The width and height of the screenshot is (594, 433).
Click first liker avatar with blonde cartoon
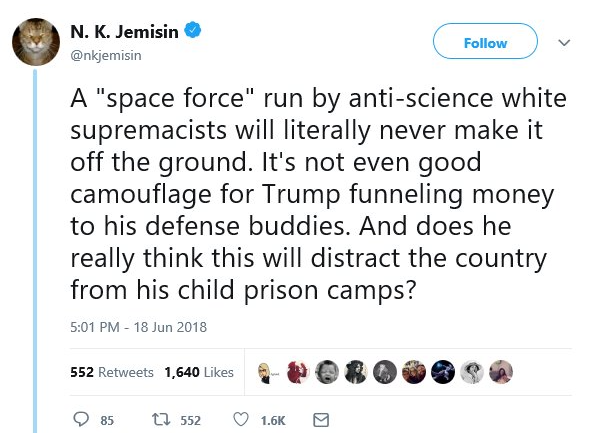(269, 372)
